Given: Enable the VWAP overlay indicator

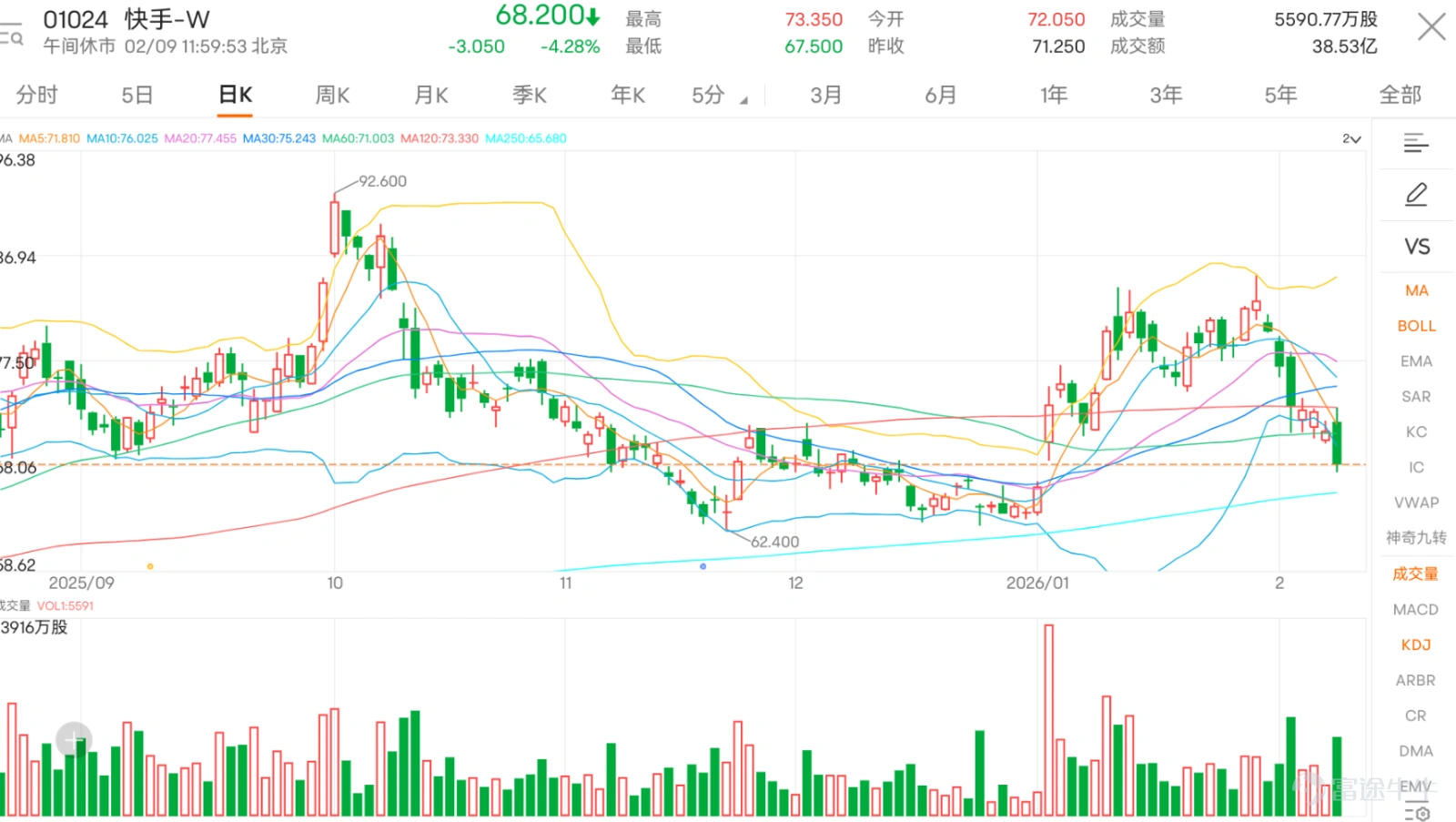Looking at the screenshot, I should 1417,502.
